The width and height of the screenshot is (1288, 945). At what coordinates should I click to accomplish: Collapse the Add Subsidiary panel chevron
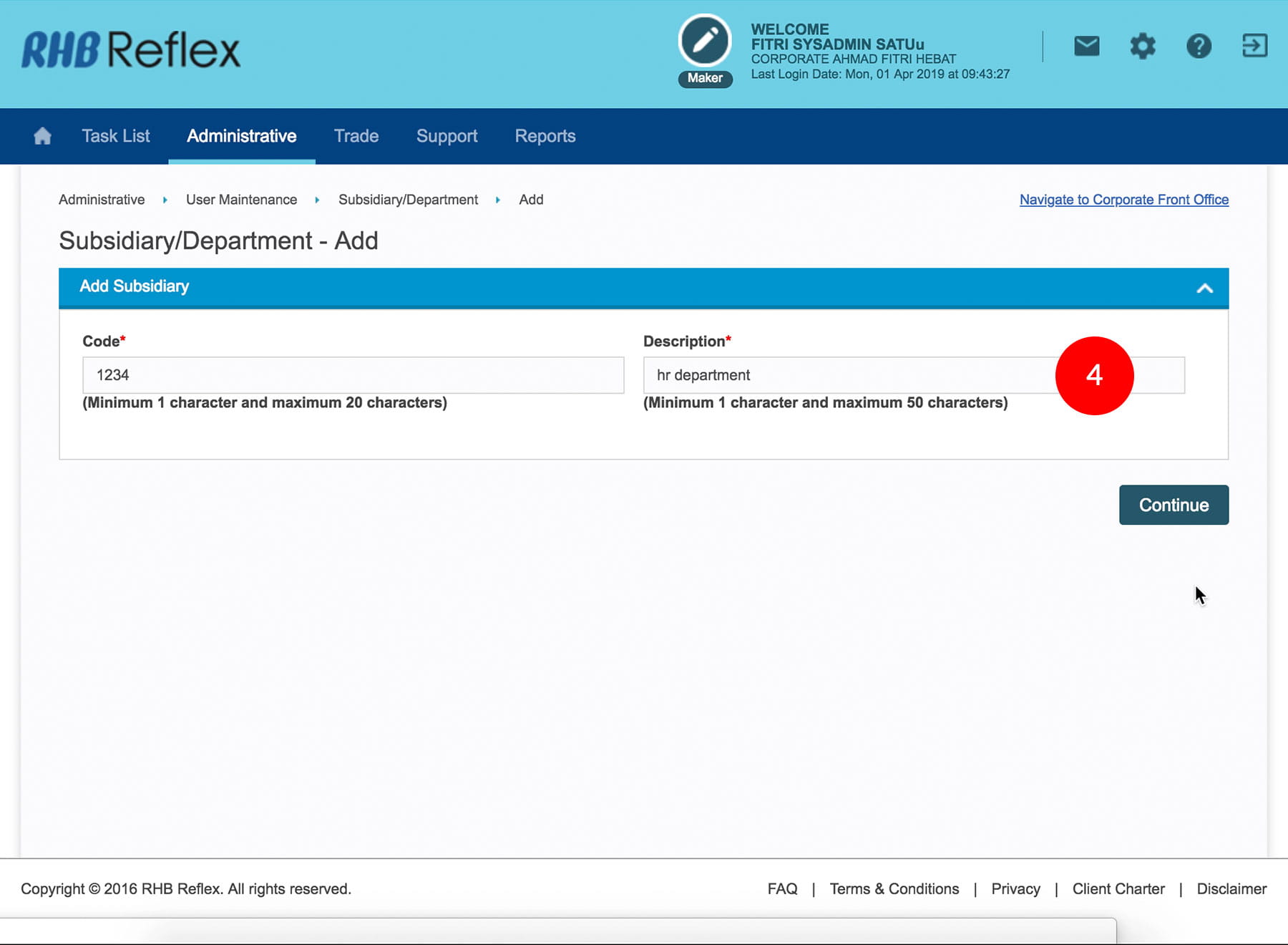click(x=1205, y=289)
